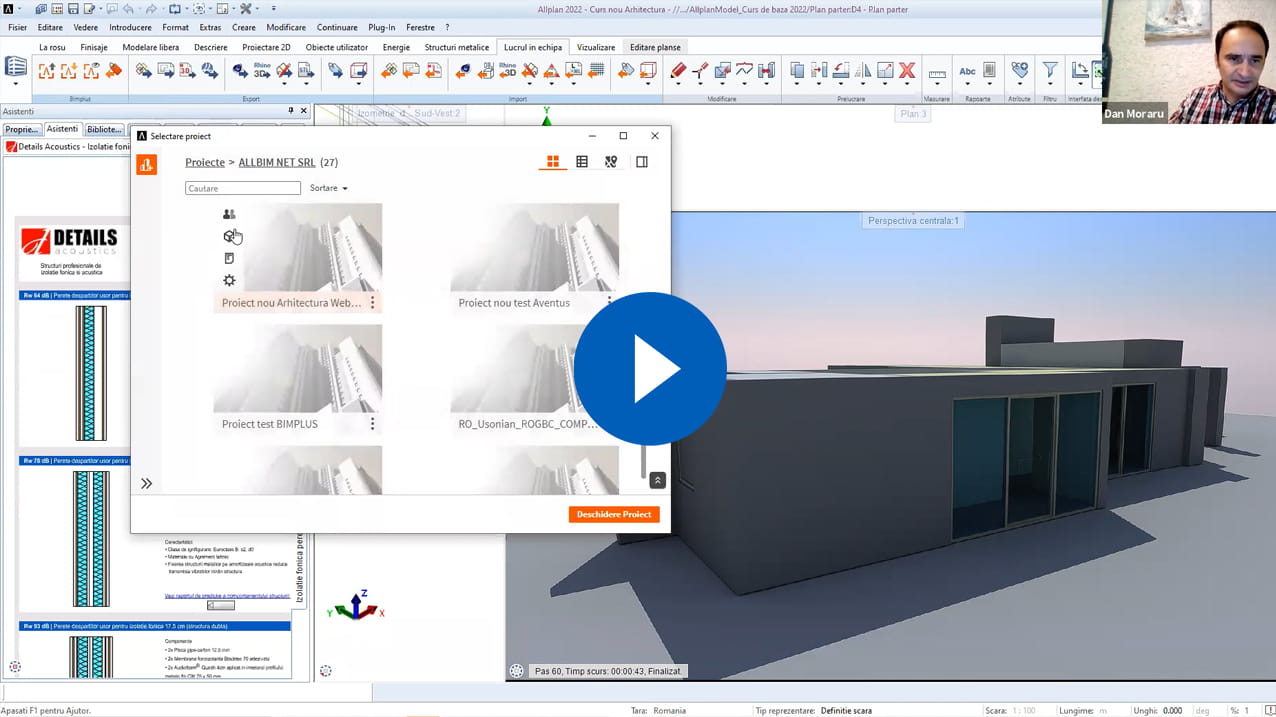1276x717 pixels.
Task: Open the Fisier menu
Action: 18,28
